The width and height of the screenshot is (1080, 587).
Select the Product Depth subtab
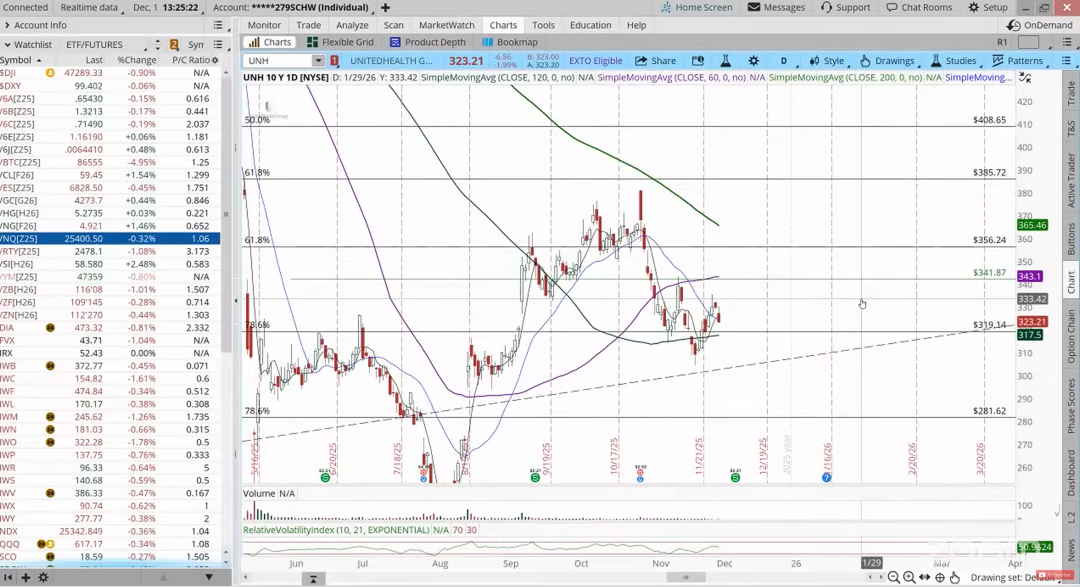(x=427, y=42)
